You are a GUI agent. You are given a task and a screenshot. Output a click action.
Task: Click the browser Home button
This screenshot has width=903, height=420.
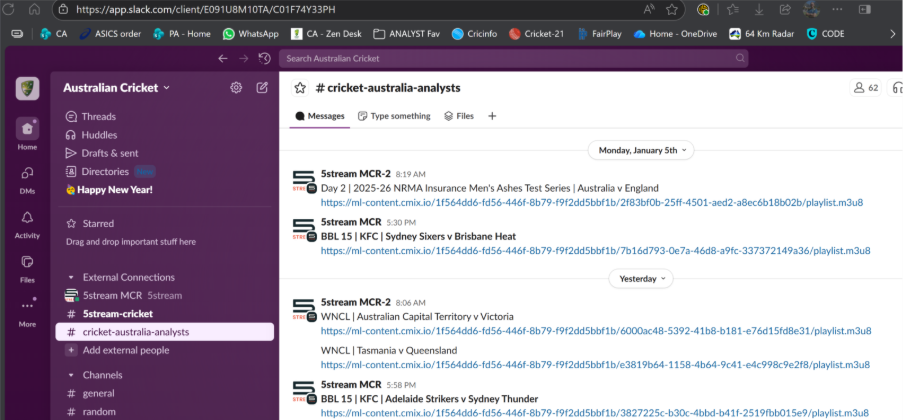coord(35,9)
